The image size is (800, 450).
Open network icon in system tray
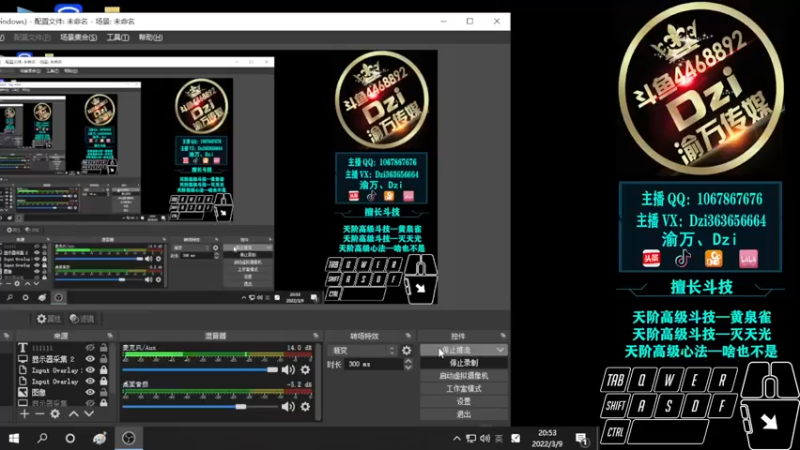coord(471,438)
